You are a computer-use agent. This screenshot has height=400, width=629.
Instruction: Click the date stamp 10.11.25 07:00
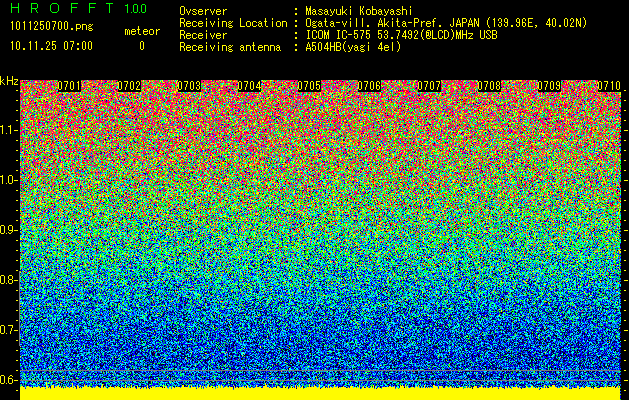click(51, 46)
